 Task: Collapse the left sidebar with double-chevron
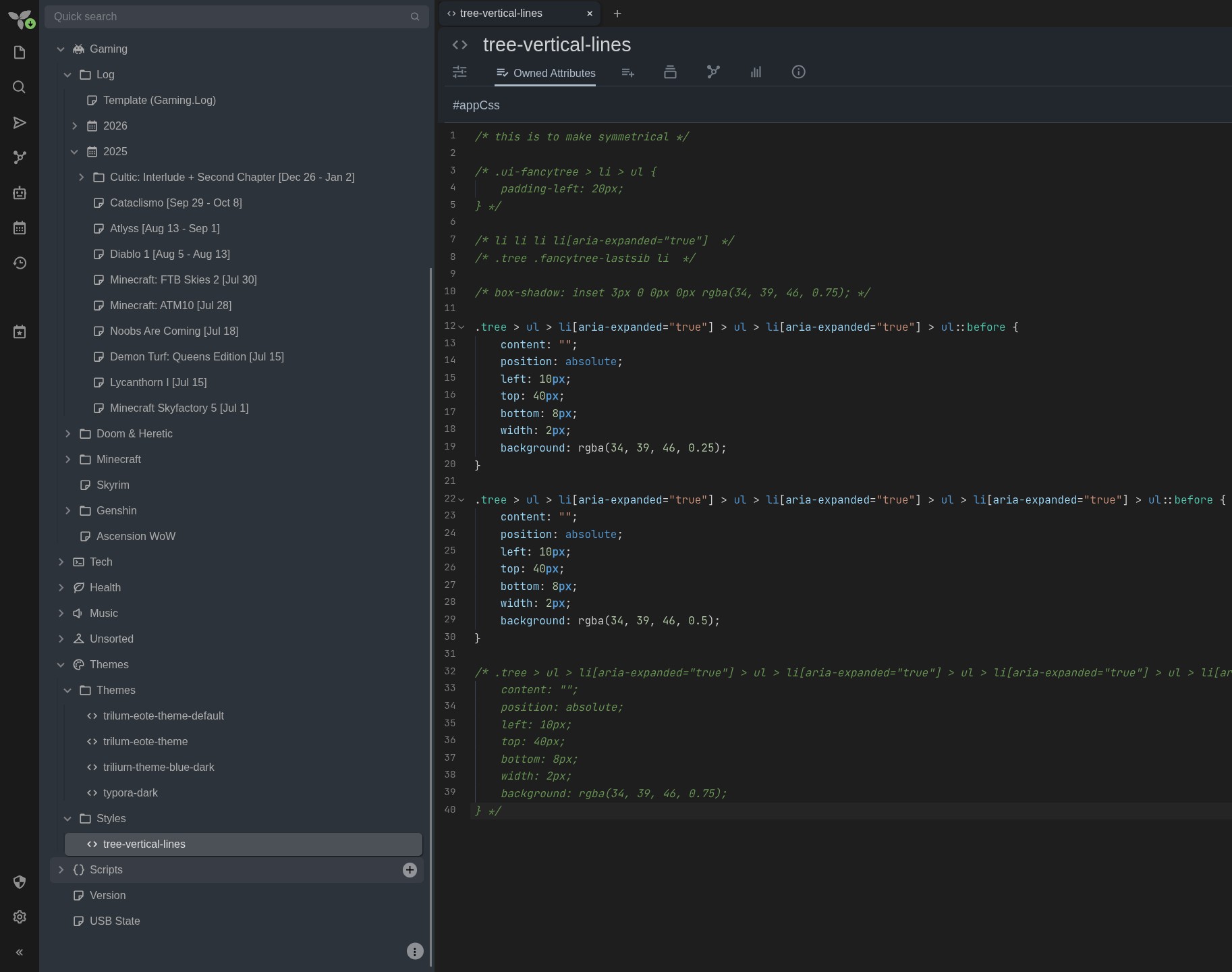(x=20, y=952)
